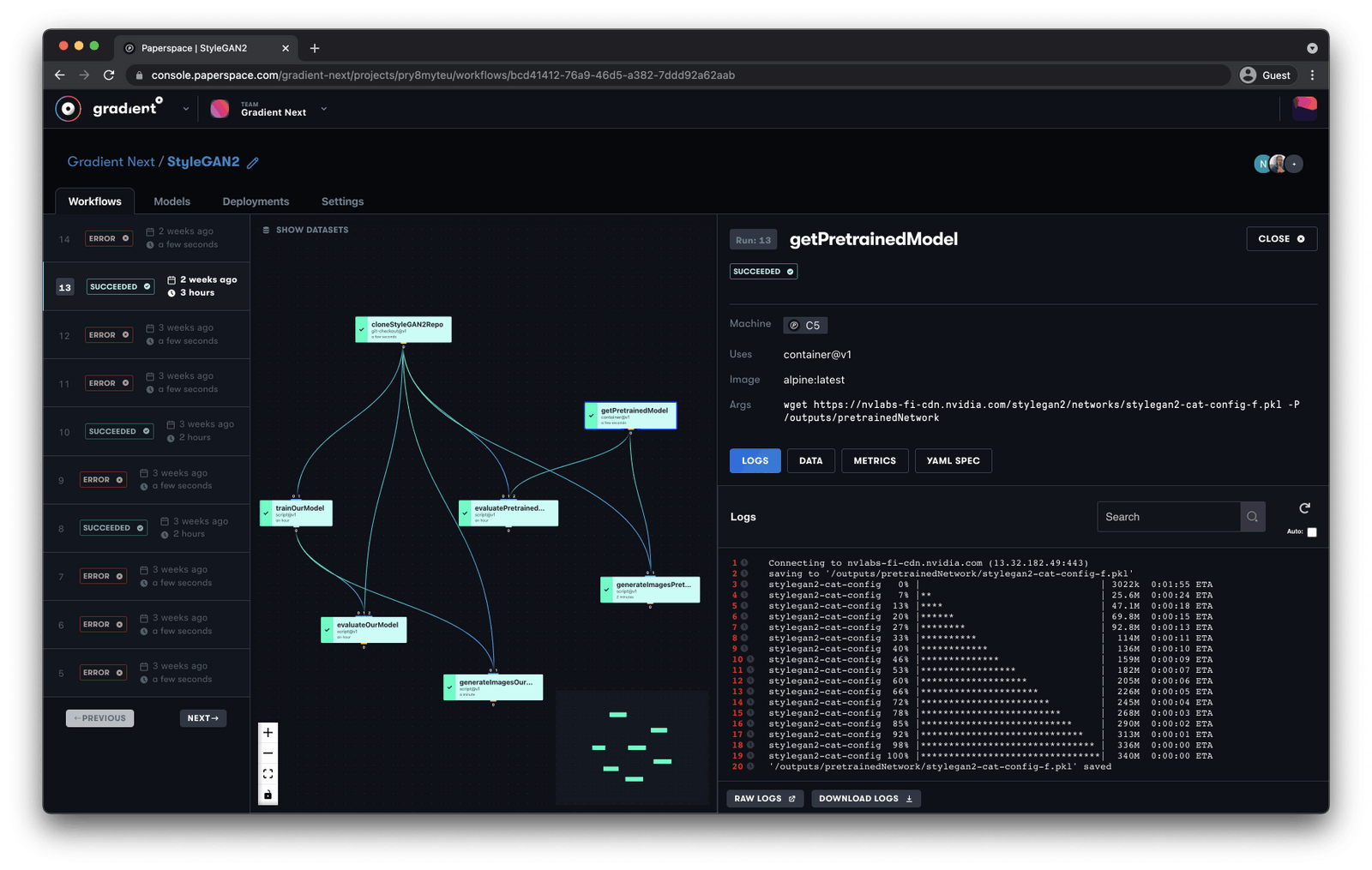
Task: Expand the gradient workspace dropdown arrow
Action: pyautogui.click(x=185, y=109)
